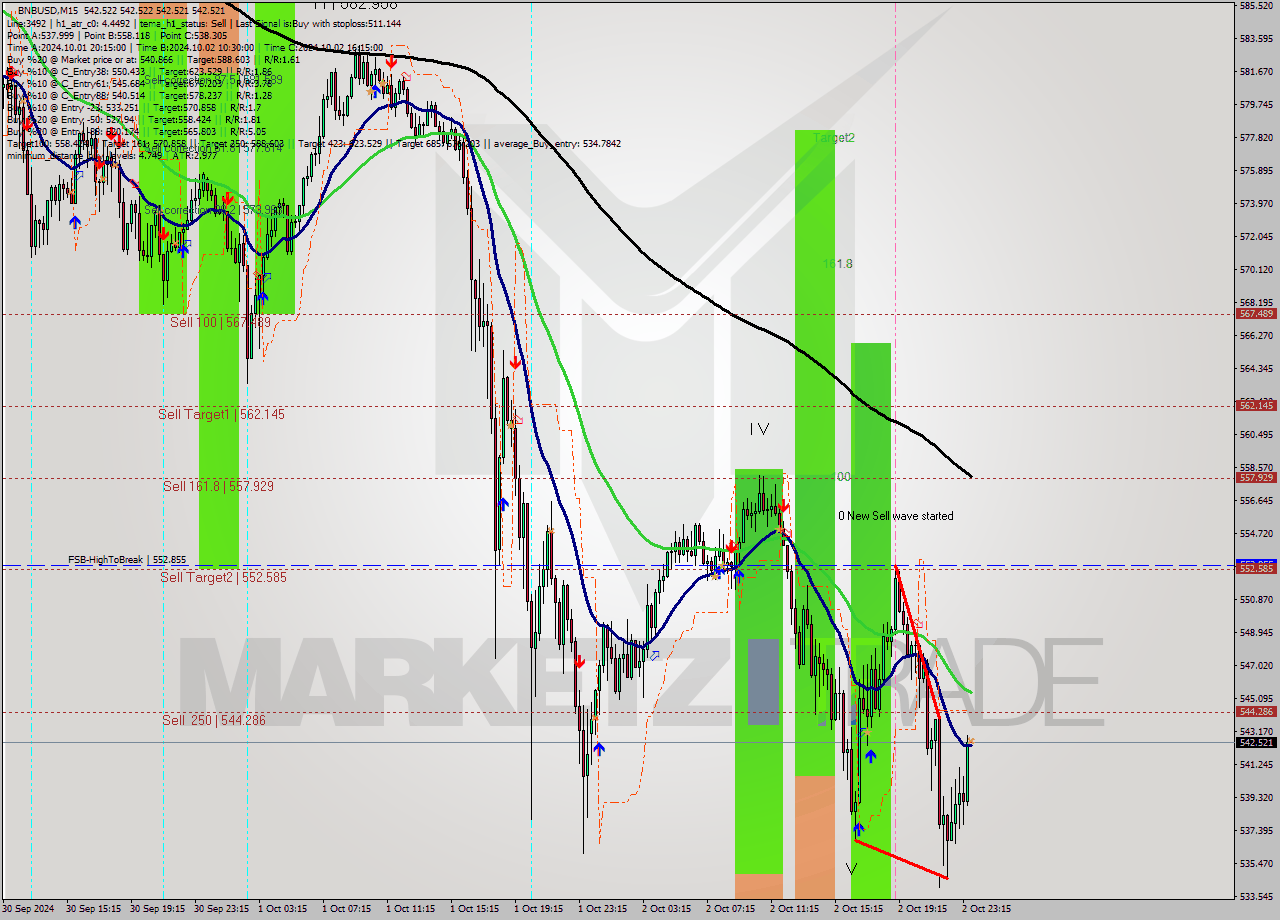This screenshot has width=1280, height=920.
Task: Click the red 544.286 price tag on the axis
Action: coord(1256,711)
